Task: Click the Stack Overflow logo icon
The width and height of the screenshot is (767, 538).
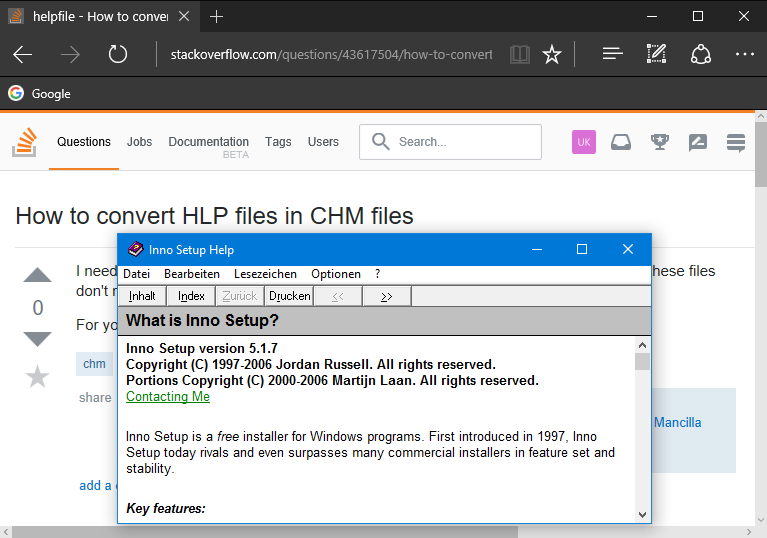Action: pos(24,142)
